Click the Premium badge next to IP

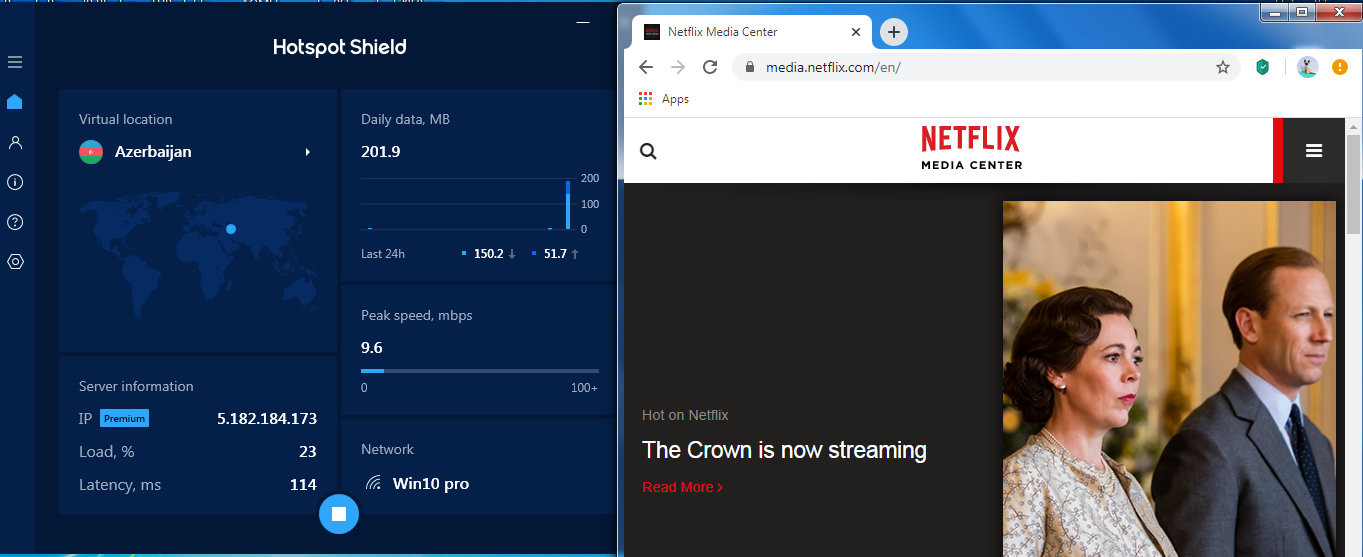pyautogui.click(x=124, y=418)
